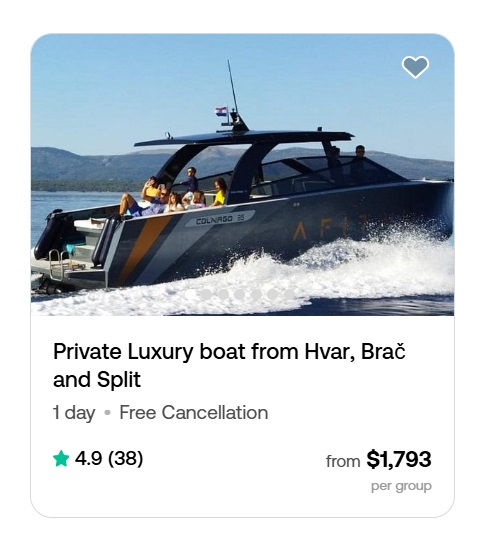Select the last photo carousel dot
The height and width of the screenshot is (551, 503).
point(289,294)
